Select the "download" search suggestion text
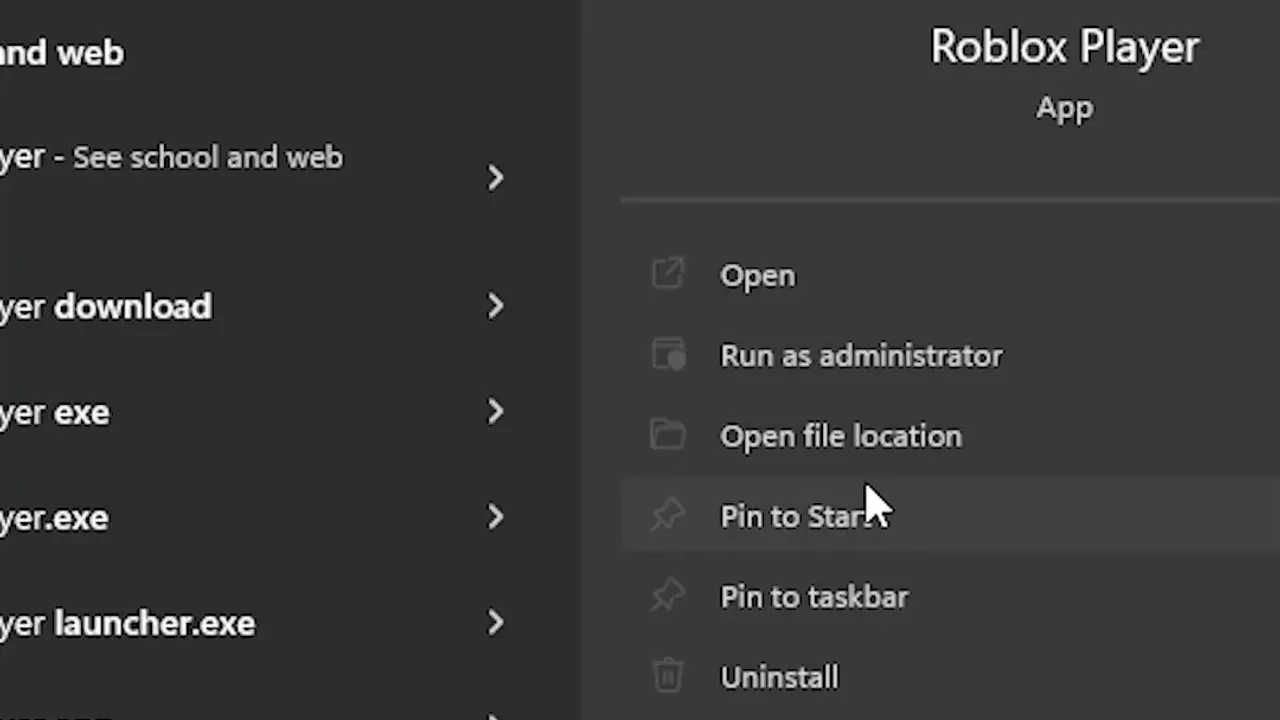This screenshot has width=1280, height=720. 105,306
